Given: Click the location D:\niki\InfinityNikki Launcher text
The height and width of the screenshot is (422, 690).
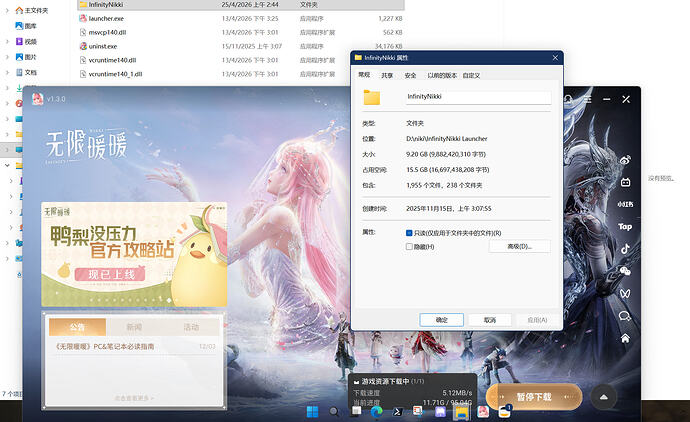Looking at the screenshot, I should [447, 139].
